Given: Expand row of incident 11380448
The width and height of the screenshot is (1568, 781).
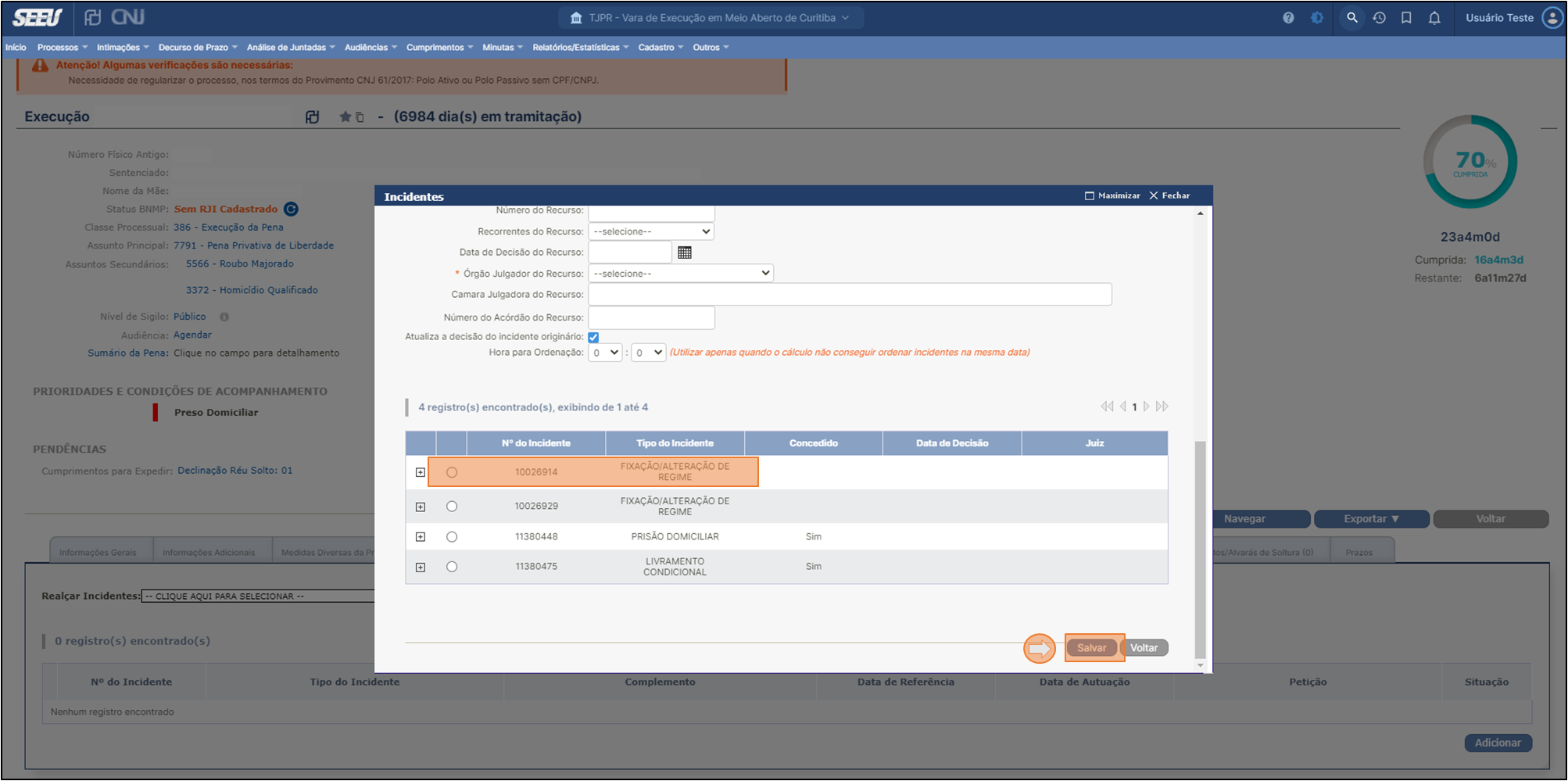Looking at the screenshot, I should 421,537.
